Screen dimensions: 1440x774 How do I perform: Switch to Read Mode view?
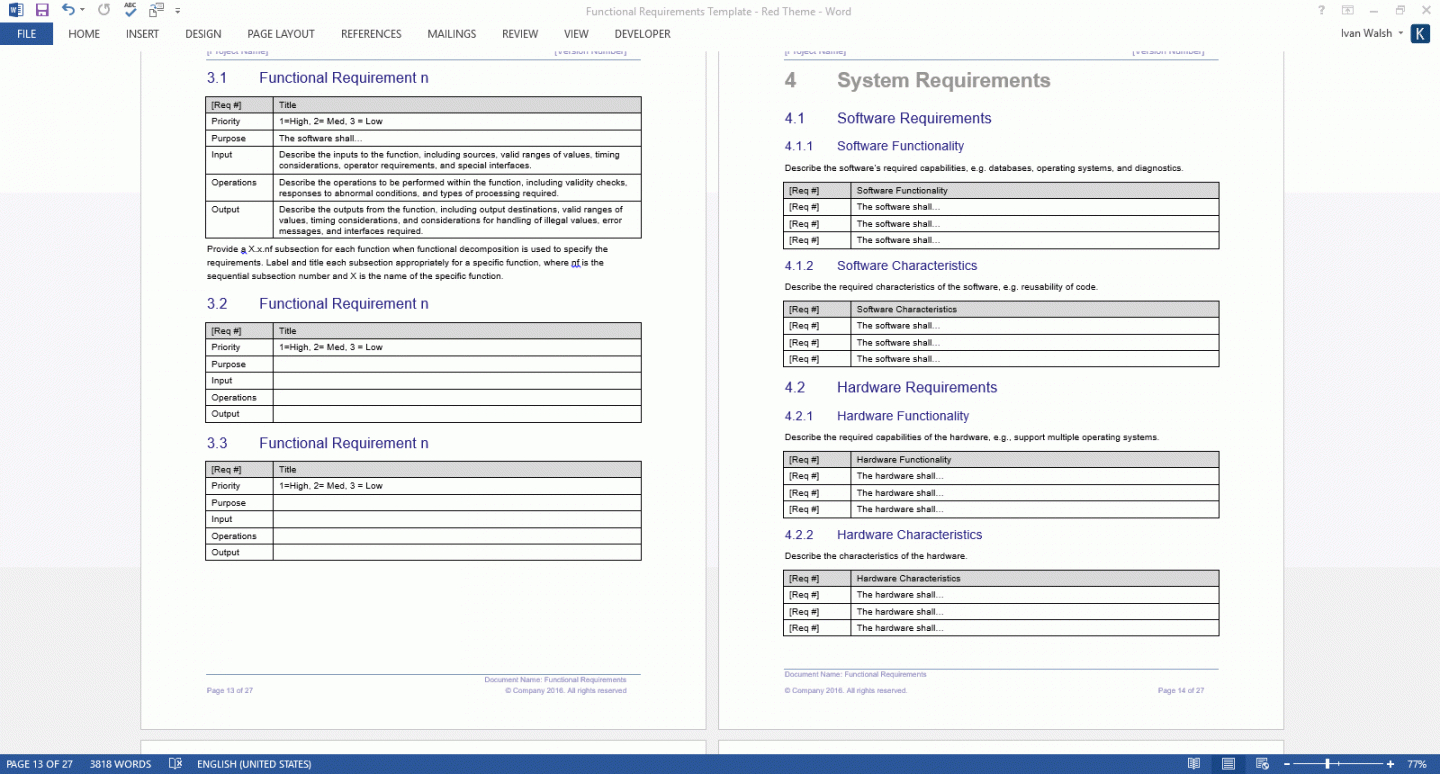pos(1194,764)
